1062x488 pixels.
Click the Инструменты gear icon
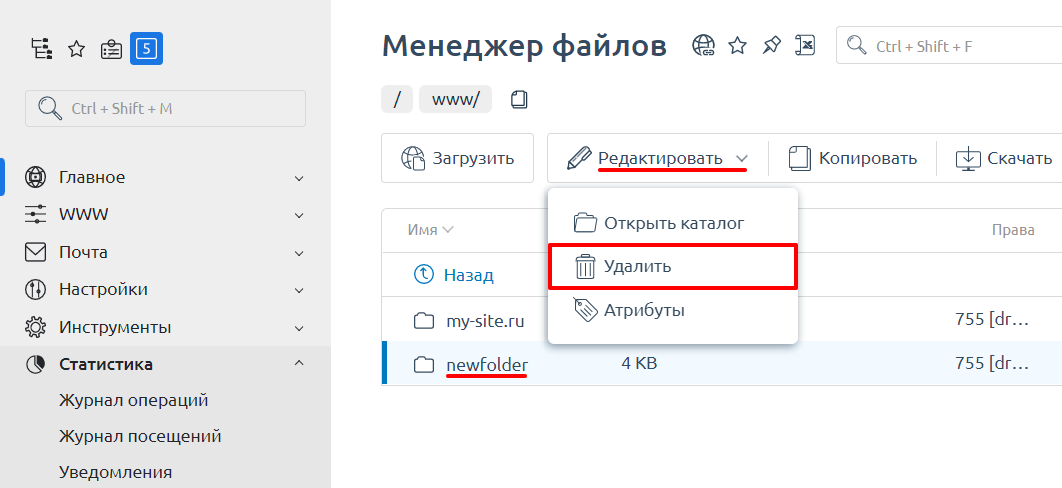(35, 327)
